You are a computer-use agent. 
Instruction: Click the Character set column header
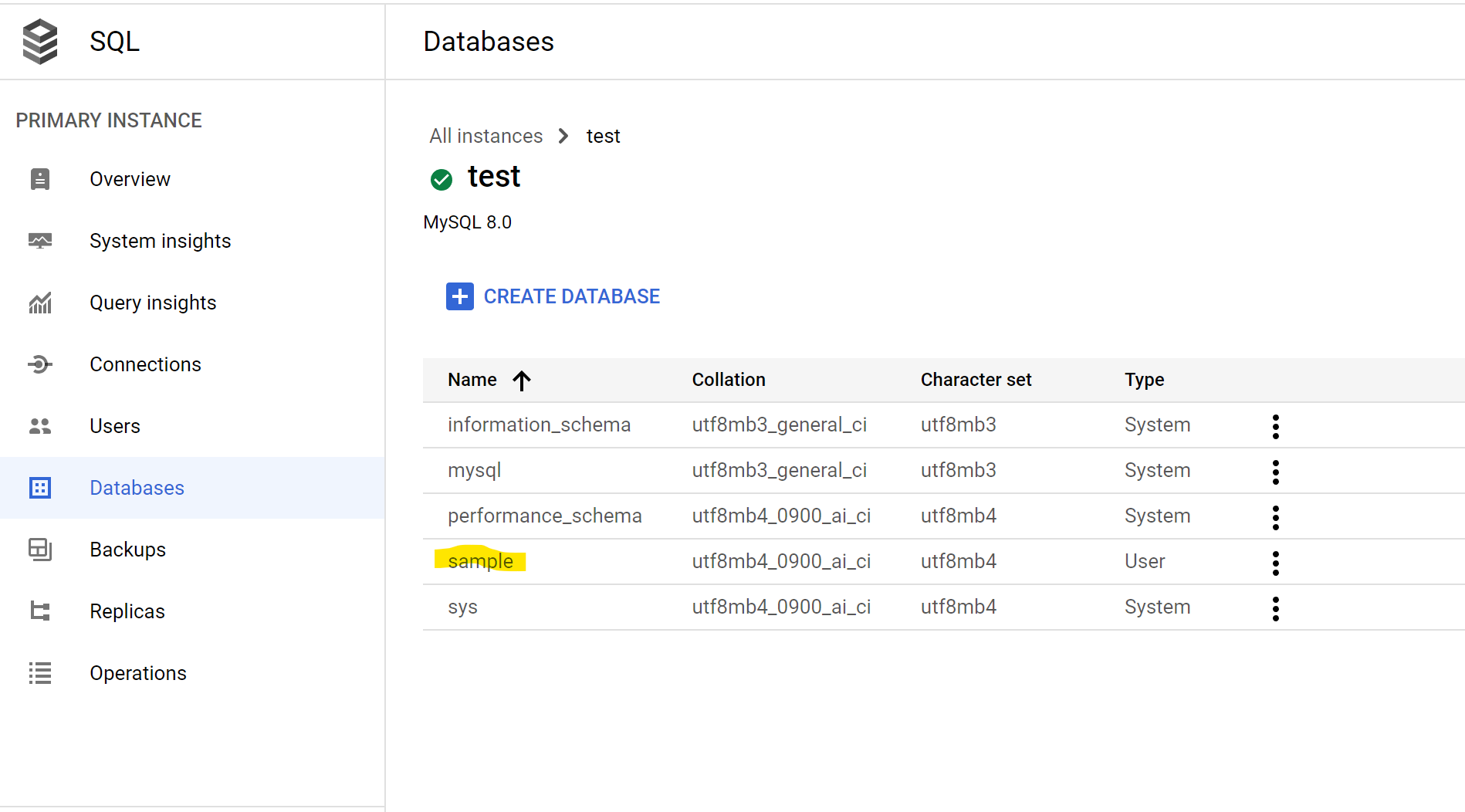[976, 380]
